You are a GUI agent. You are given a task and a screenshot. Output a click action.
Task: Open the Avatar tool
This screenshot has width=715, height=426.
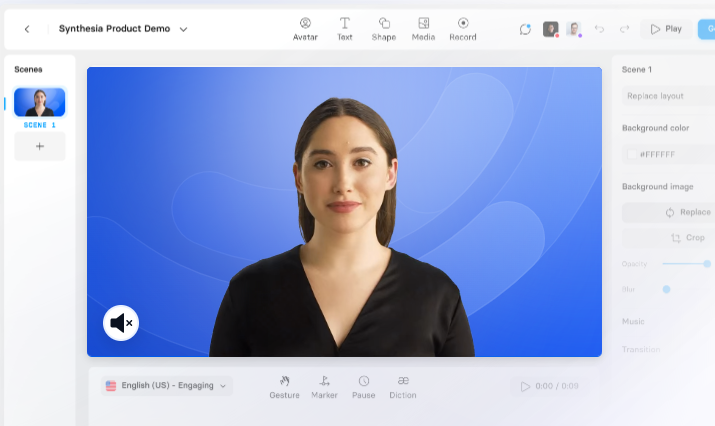[x=305, y=29]
